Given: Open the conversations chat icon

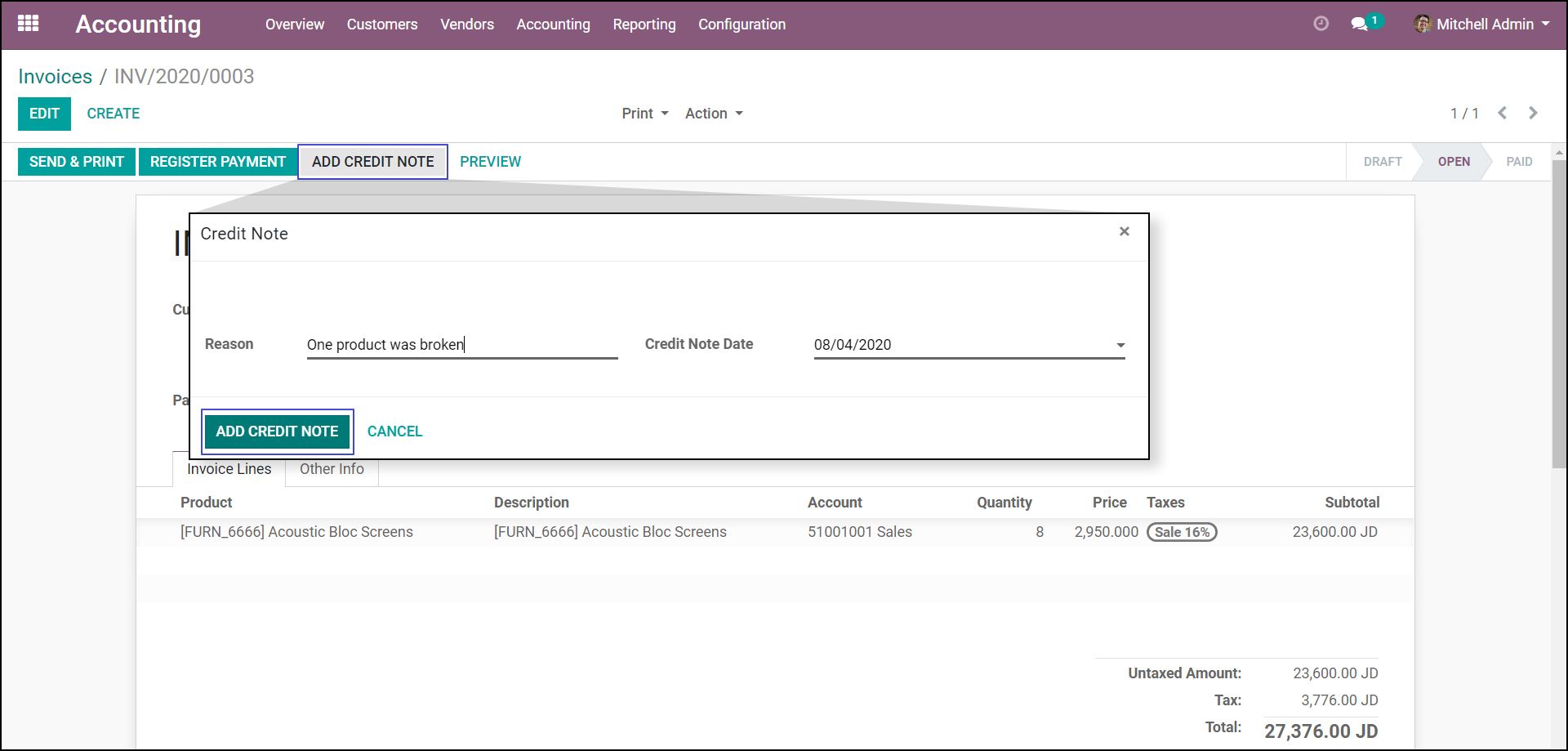Looking at the screenshot, I should (x=1360, y=24).
